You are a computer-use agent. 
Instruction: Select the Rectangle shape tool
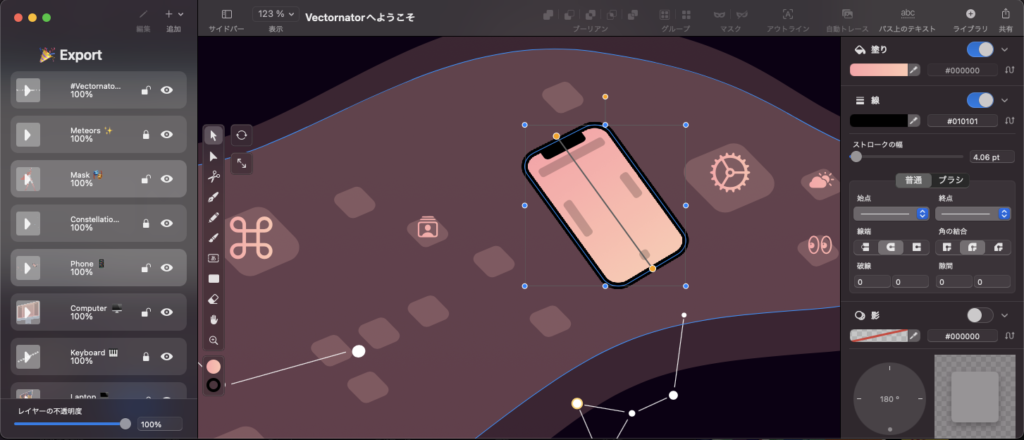tap(213, 278)
